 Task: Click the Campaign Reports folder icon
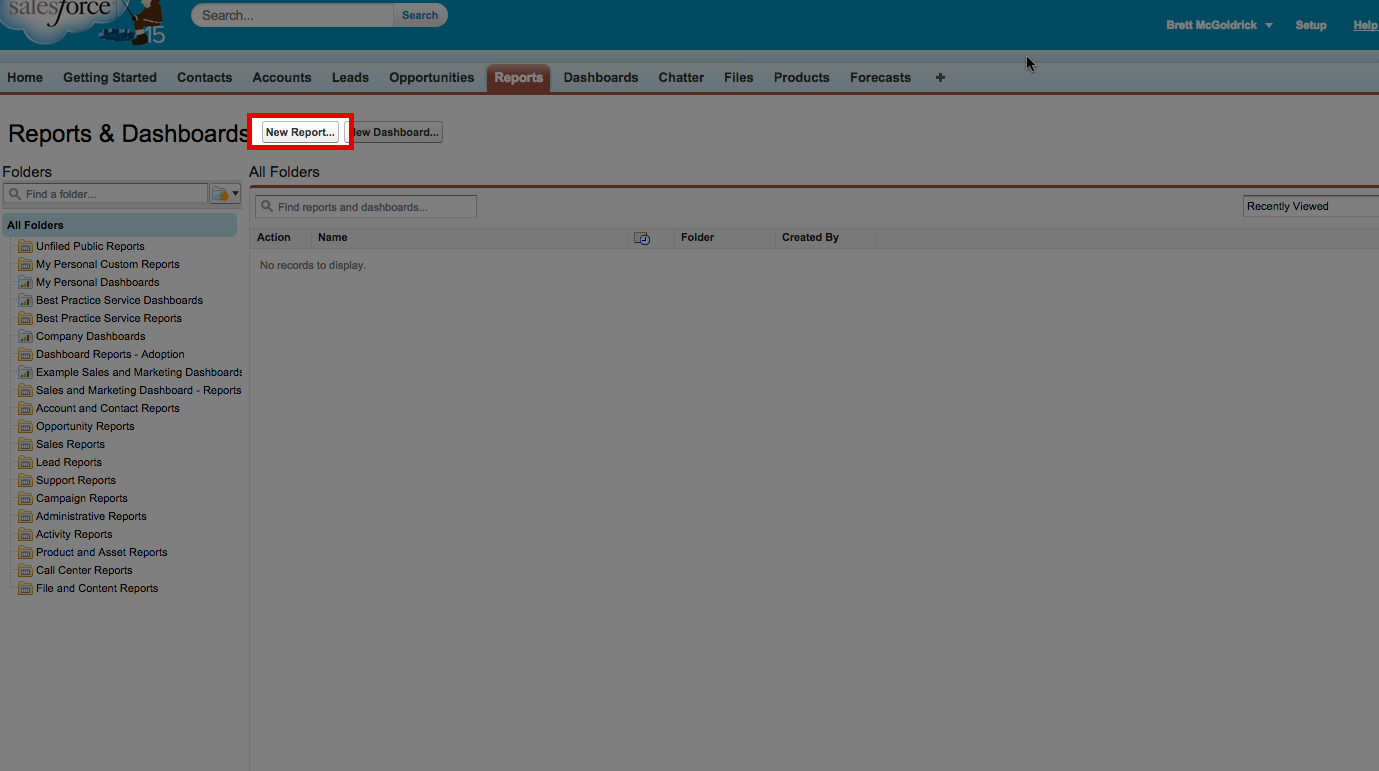pos(26,498)
